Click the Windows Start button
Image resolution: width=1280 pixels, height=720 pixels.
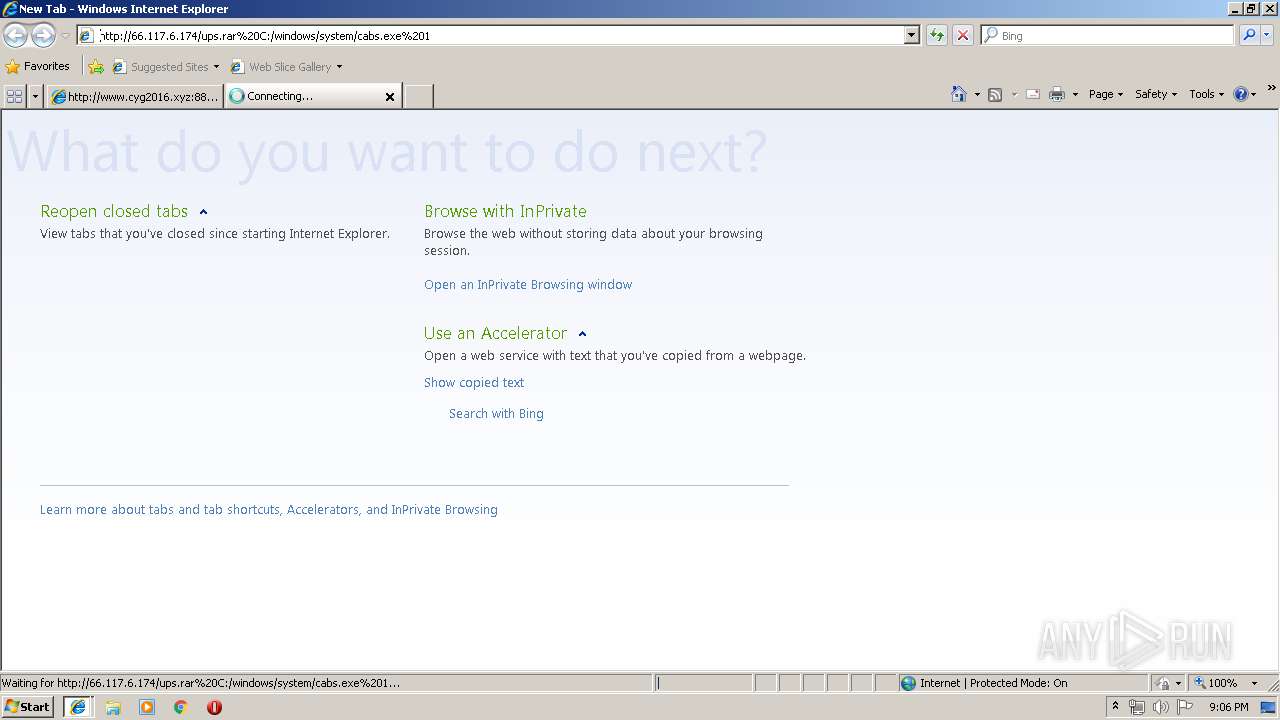(27, 707)
